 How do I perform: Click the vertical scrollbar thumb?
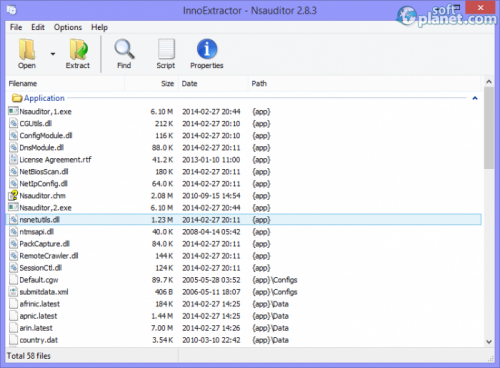489,128
